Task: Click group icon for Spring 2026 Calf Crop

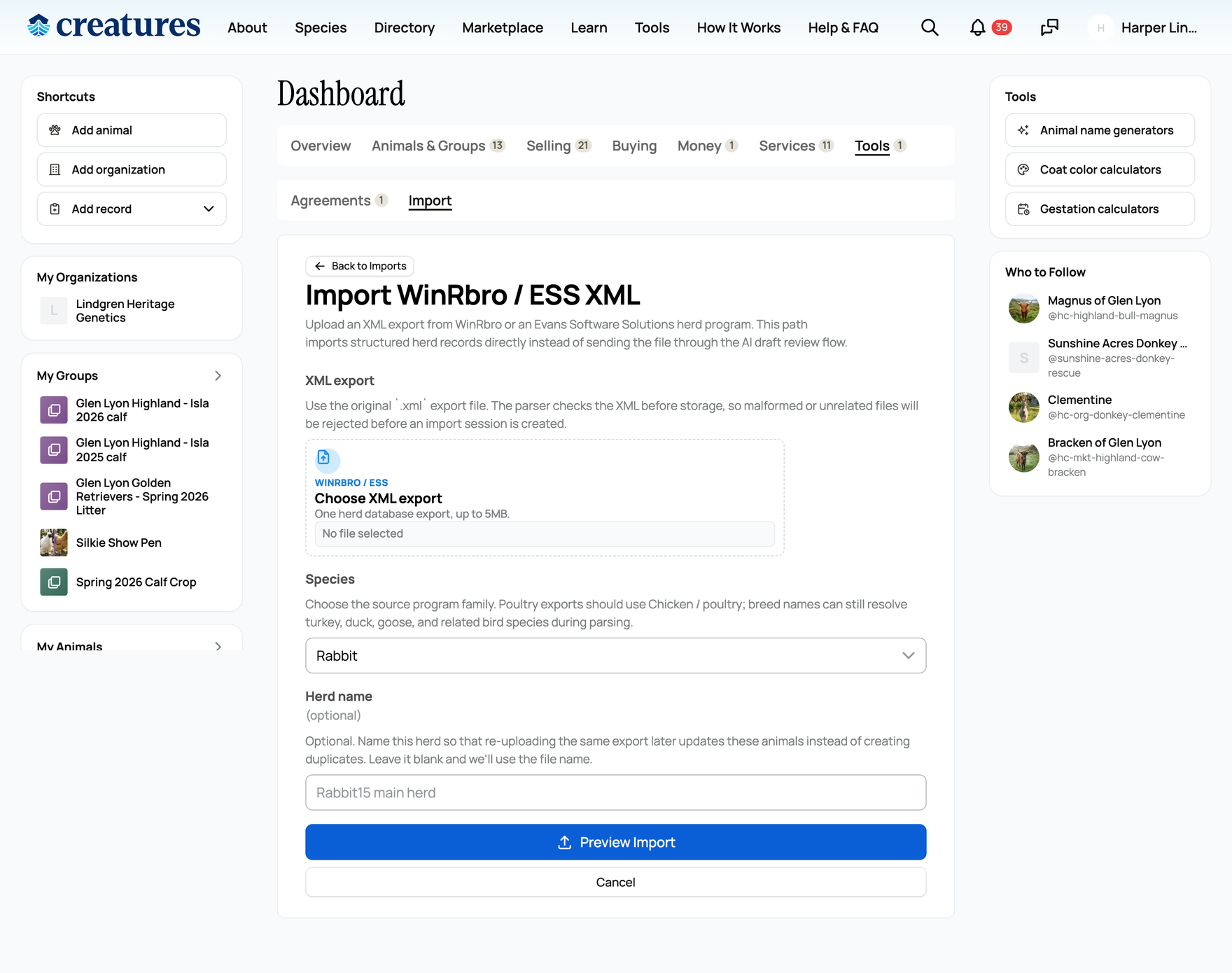Action: coord(54,582)
